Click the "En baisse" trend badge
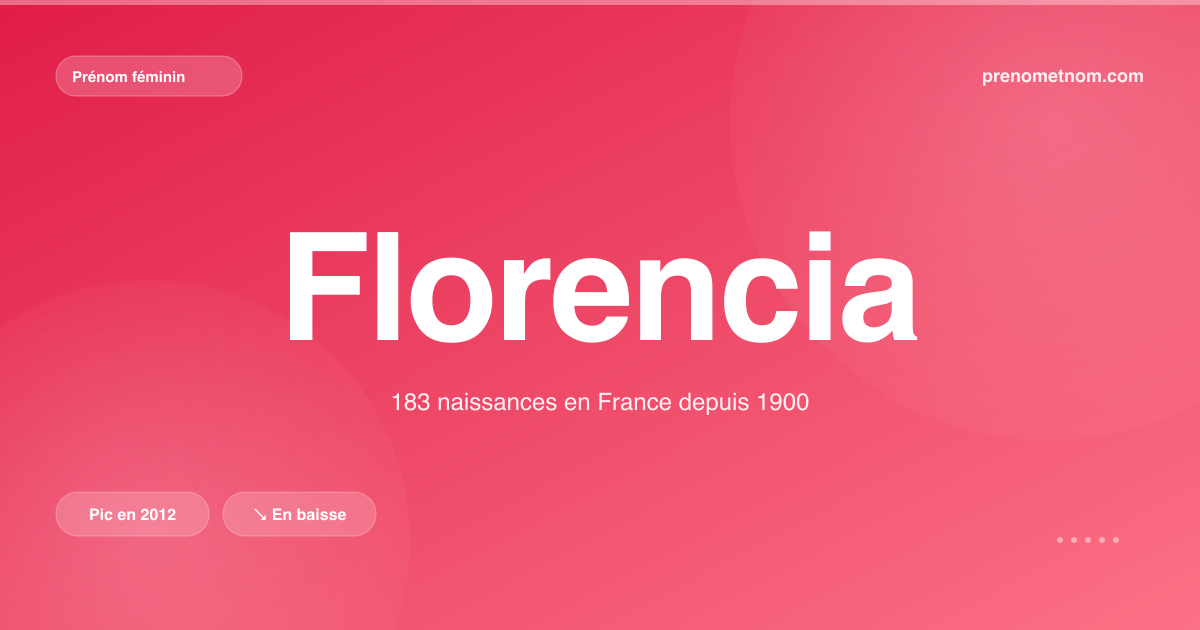 (x=299, y=514)
